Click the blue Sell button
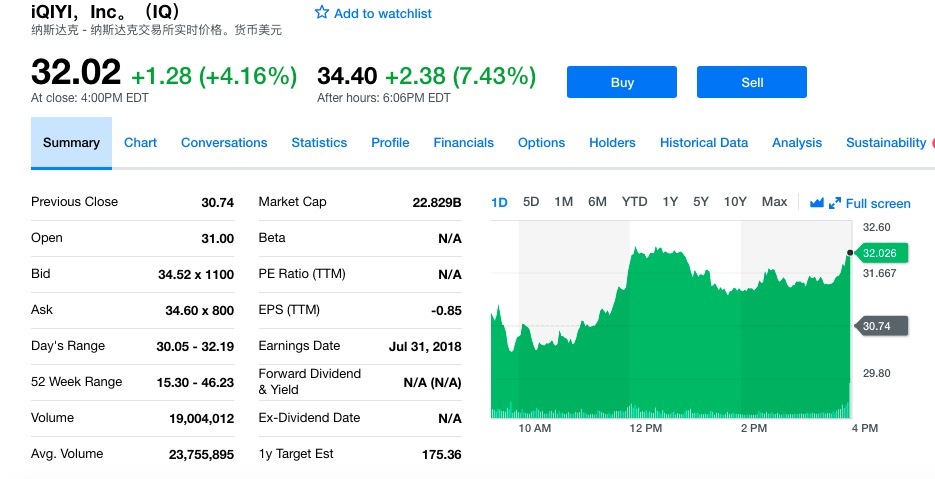Screen dimensions: 935x479 click(751, 82)
